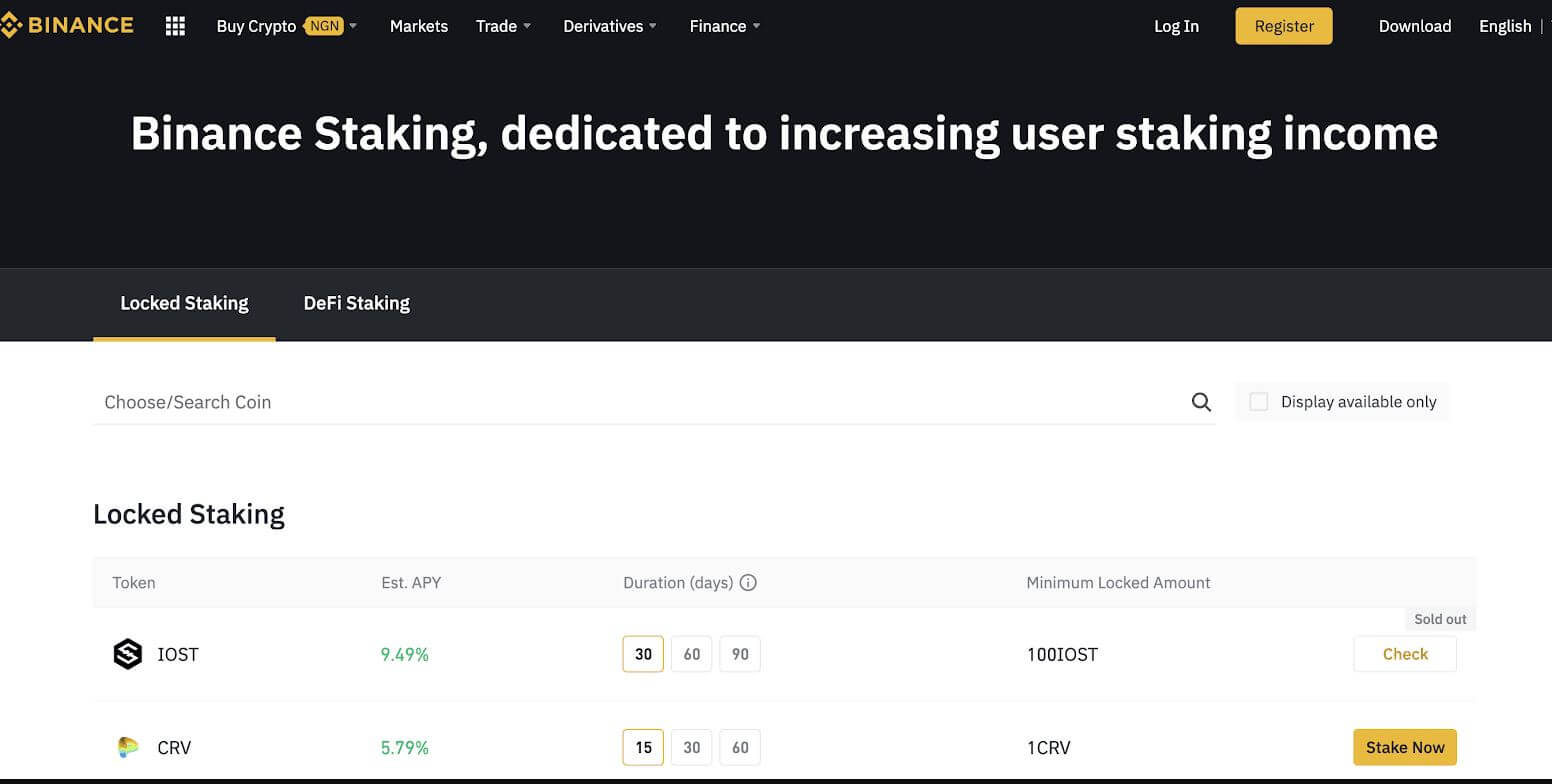
Task: Click the CRV token icon
Action: pos(128,747)
